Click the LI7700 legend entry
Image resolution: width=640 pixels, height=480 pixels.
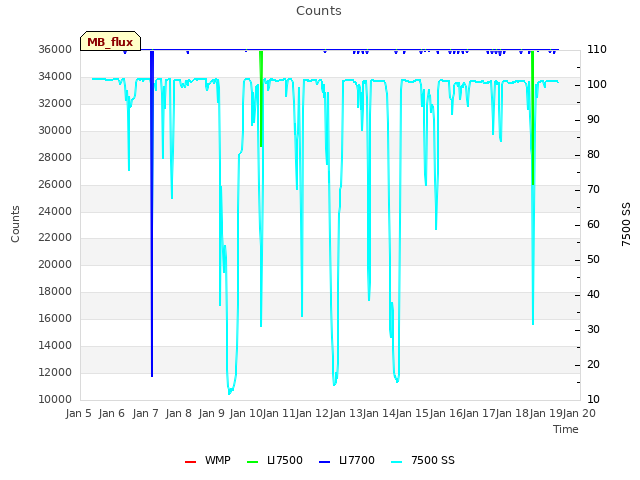pyautogui.click(x=347, y=460)
